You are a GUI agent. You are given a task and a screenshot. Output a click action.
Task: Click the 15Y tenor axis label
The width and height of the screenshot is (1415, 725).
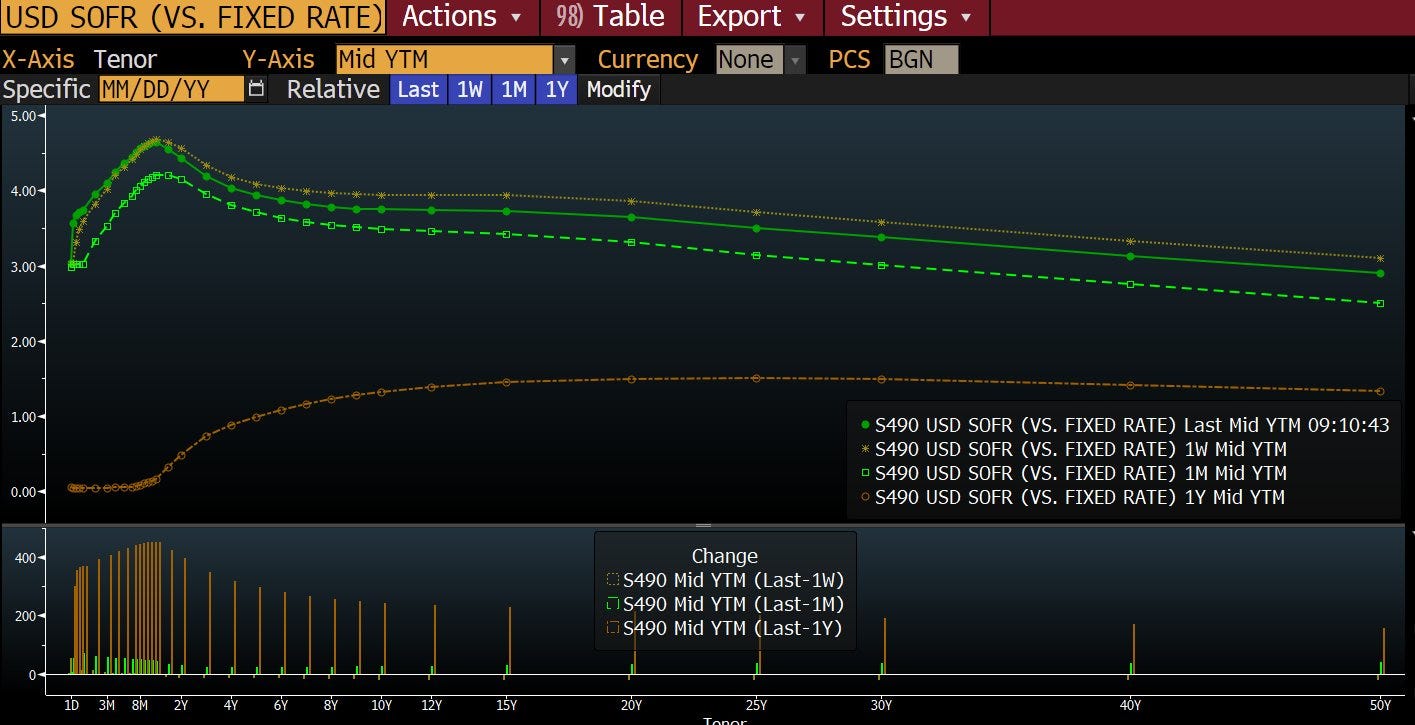506,705
